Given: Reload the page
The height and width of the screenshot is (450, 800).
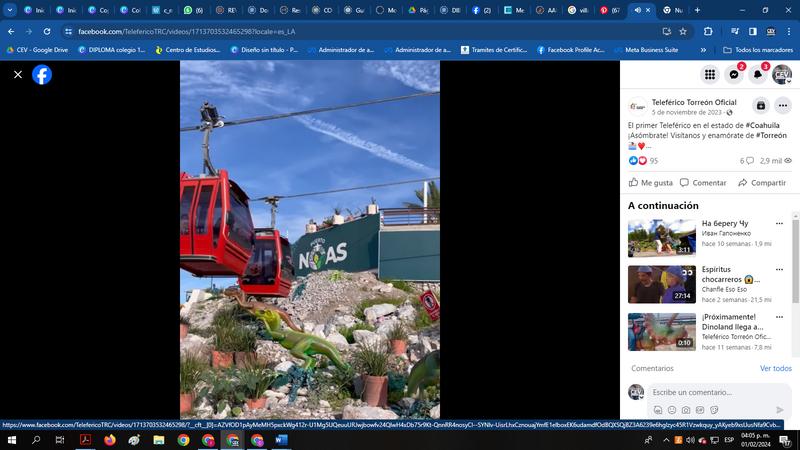Looking at the screenshot, I should point(46,31).
